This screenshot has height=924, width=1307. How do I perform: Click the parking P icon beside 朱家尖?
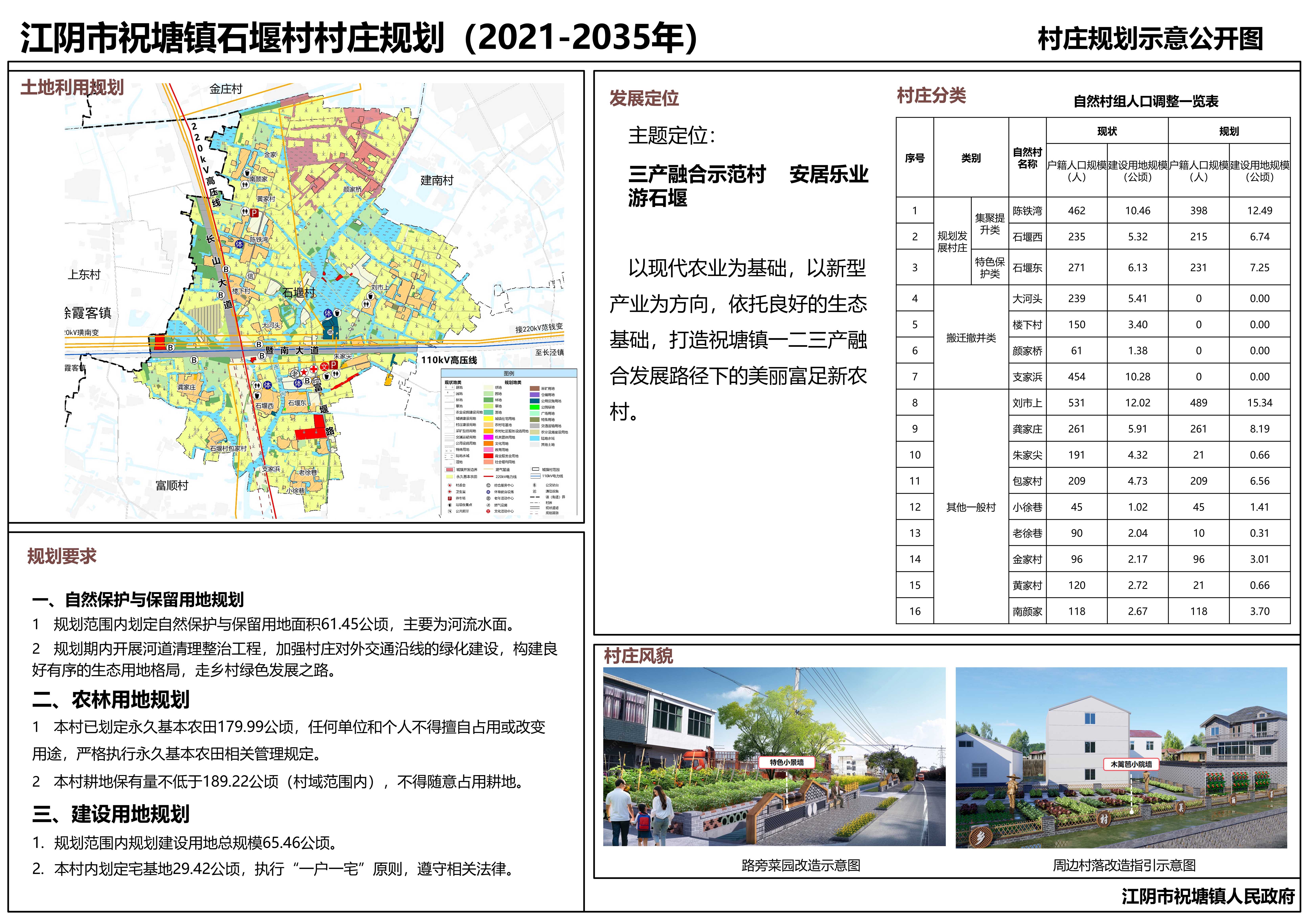[x=334, y=365]
